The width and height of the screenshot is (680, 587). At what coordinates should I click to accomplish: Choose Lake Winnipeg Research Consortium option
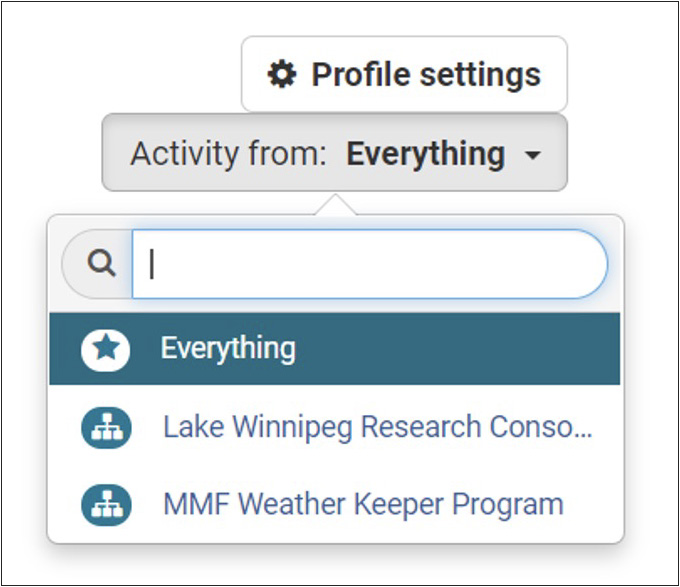click(377, 428)
